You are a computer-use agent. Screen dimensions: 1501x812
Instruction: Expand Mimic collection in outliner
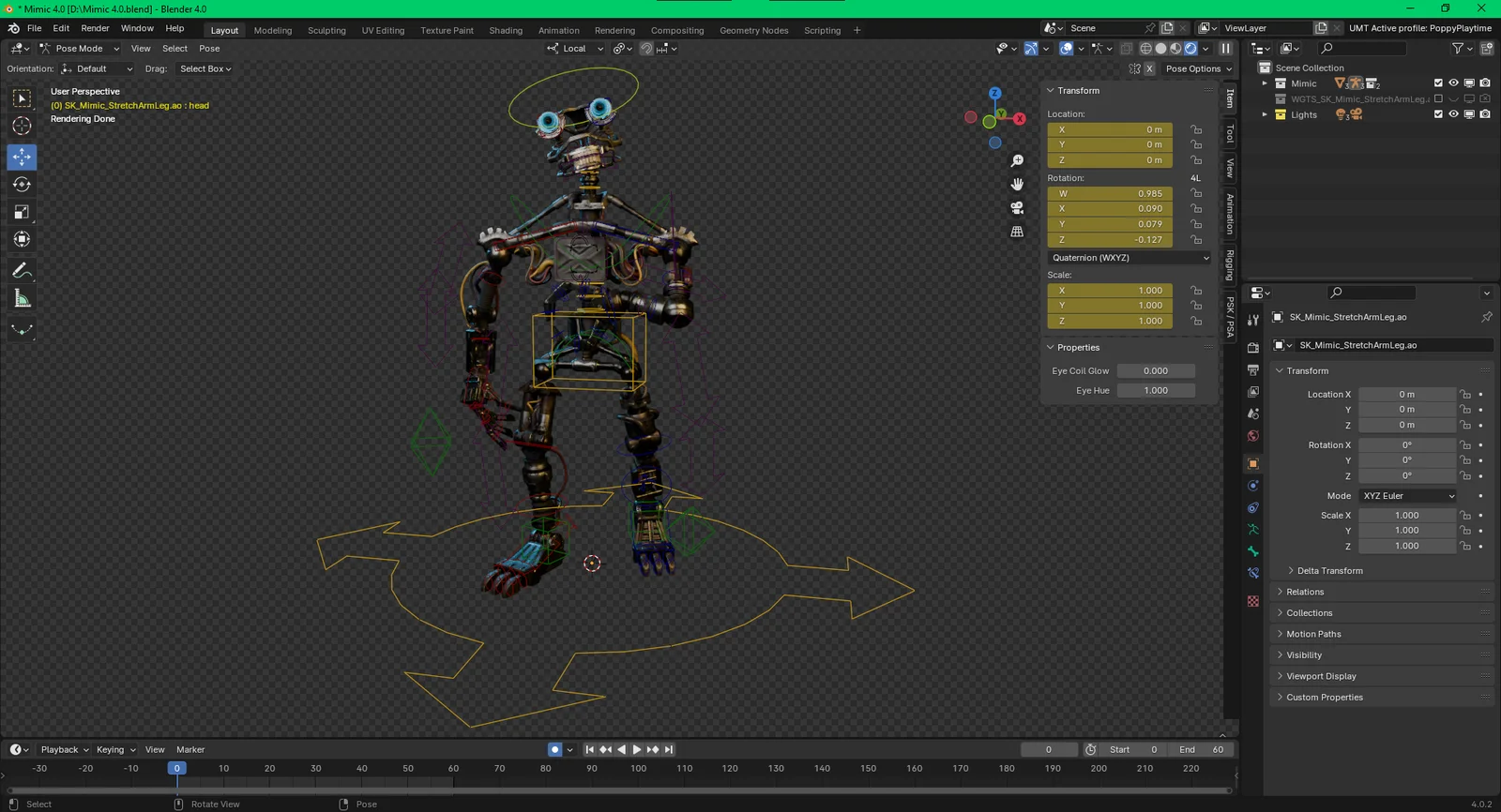[x=1265, y=83]
